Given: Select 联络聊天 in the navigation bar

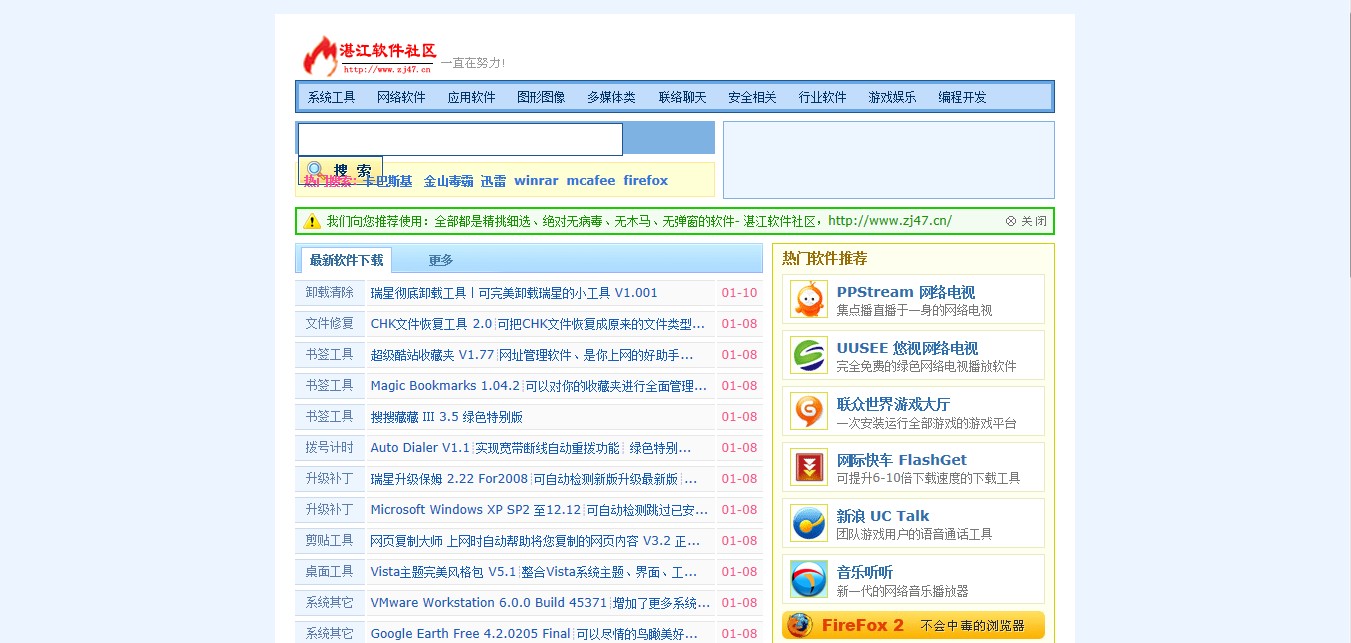Looking at the screenshot, I should tap(682, 97).
